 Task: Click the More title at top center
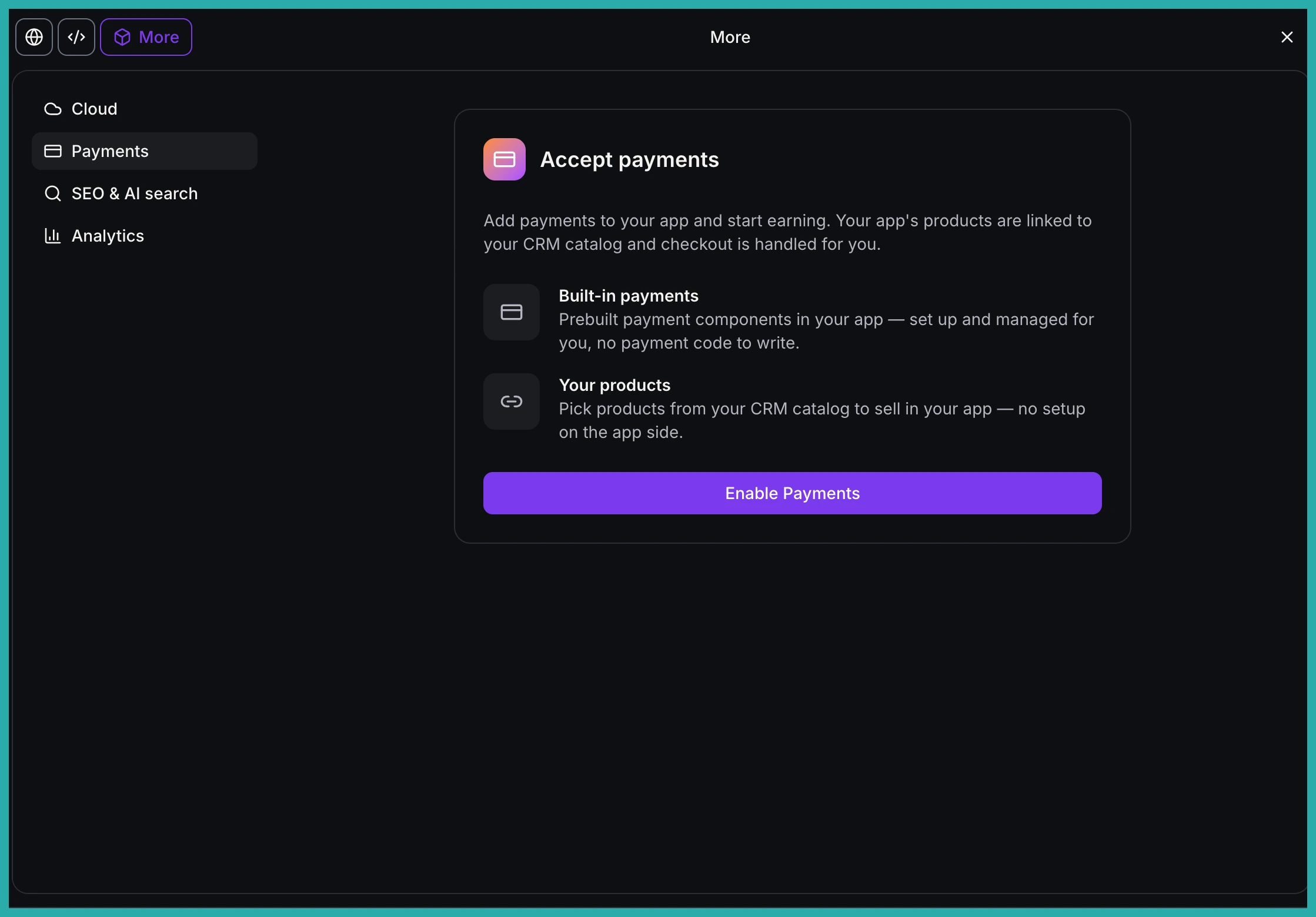click(x=730, y=37)
